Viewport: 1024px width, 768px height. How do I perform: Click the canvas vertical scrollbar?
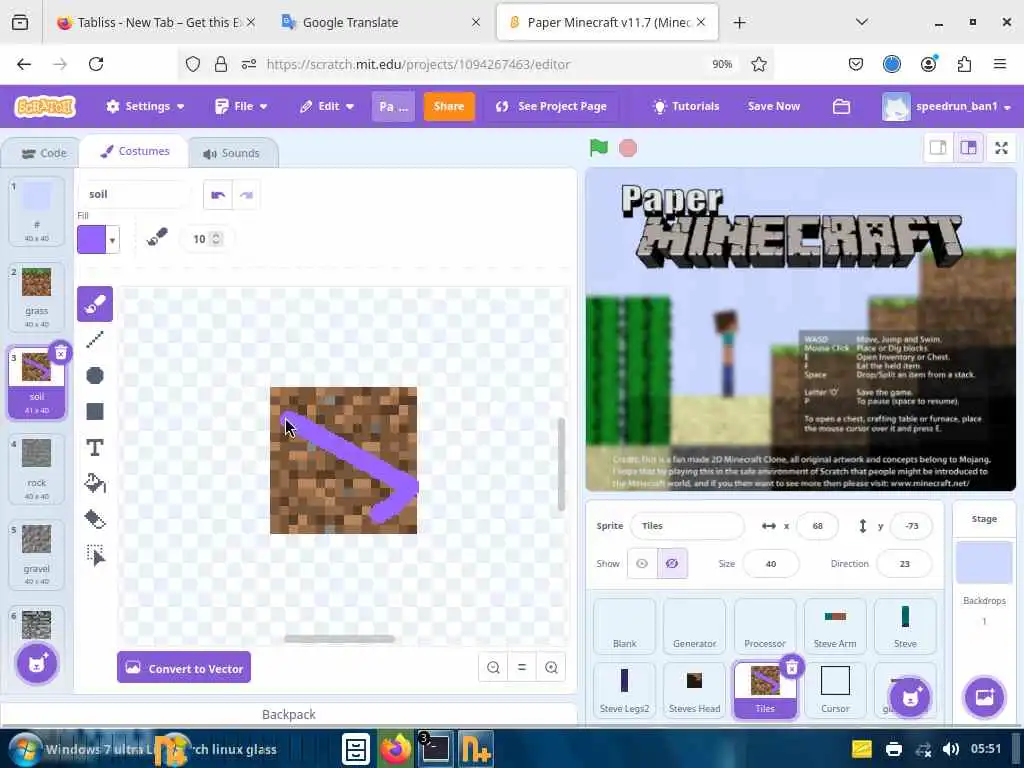tap(561, 464)
